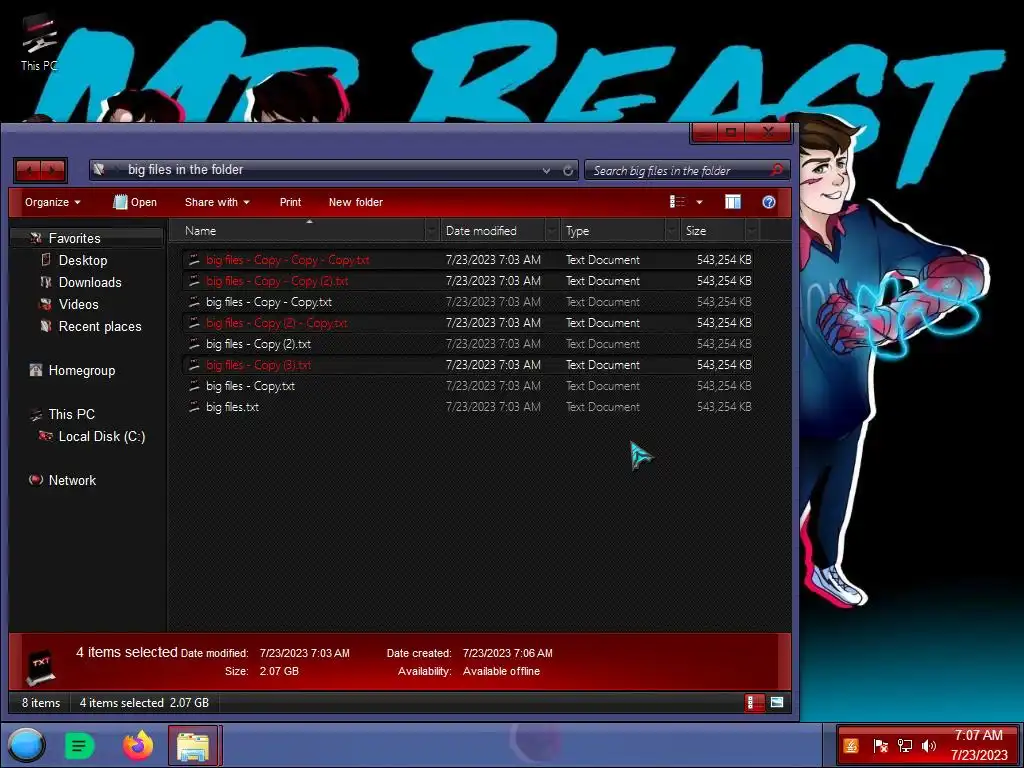Click the change view icon

[x=677, y=202]
